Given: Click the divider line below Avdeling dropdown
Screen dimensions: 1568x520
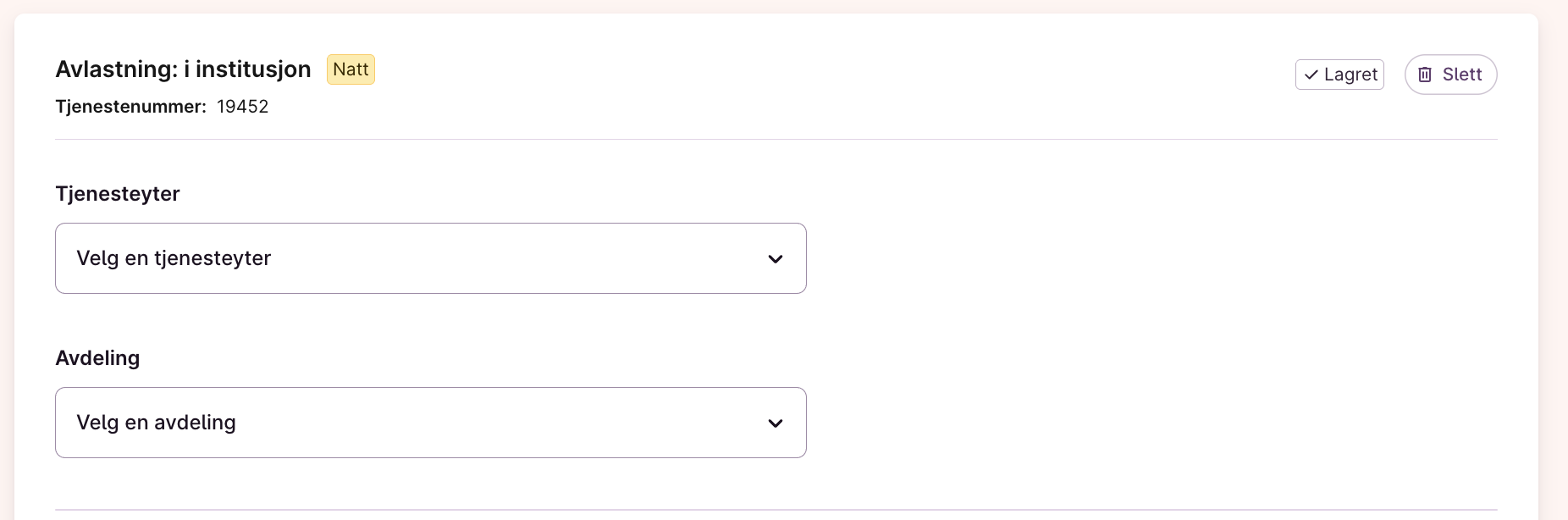Looking at the screenshot, I should 776,510.
